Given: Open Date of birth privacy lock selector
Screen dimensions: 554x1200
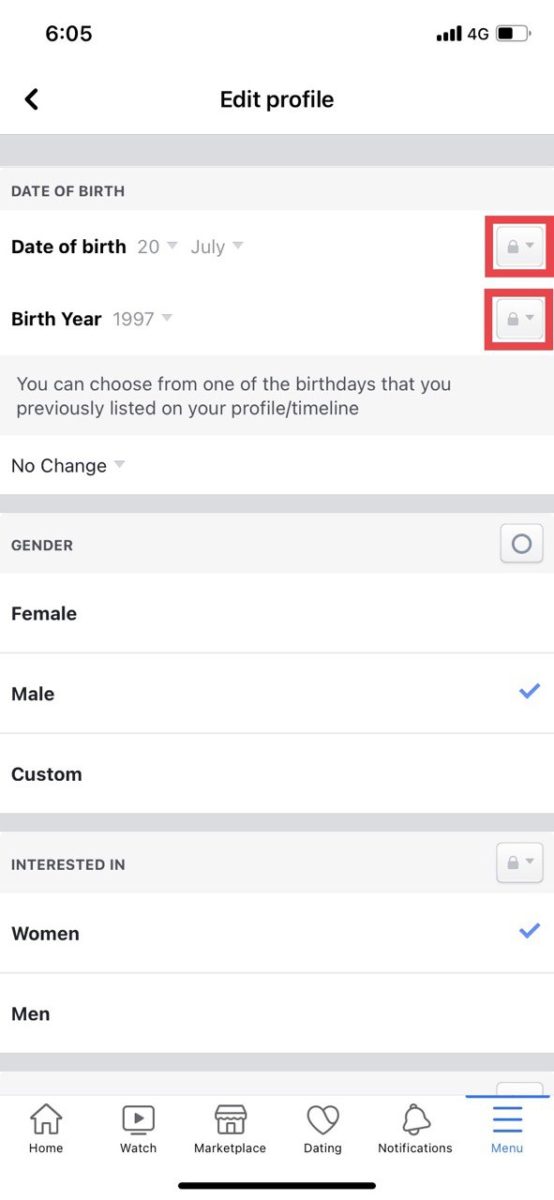Looking at the screenshot, I should [520, 246].
